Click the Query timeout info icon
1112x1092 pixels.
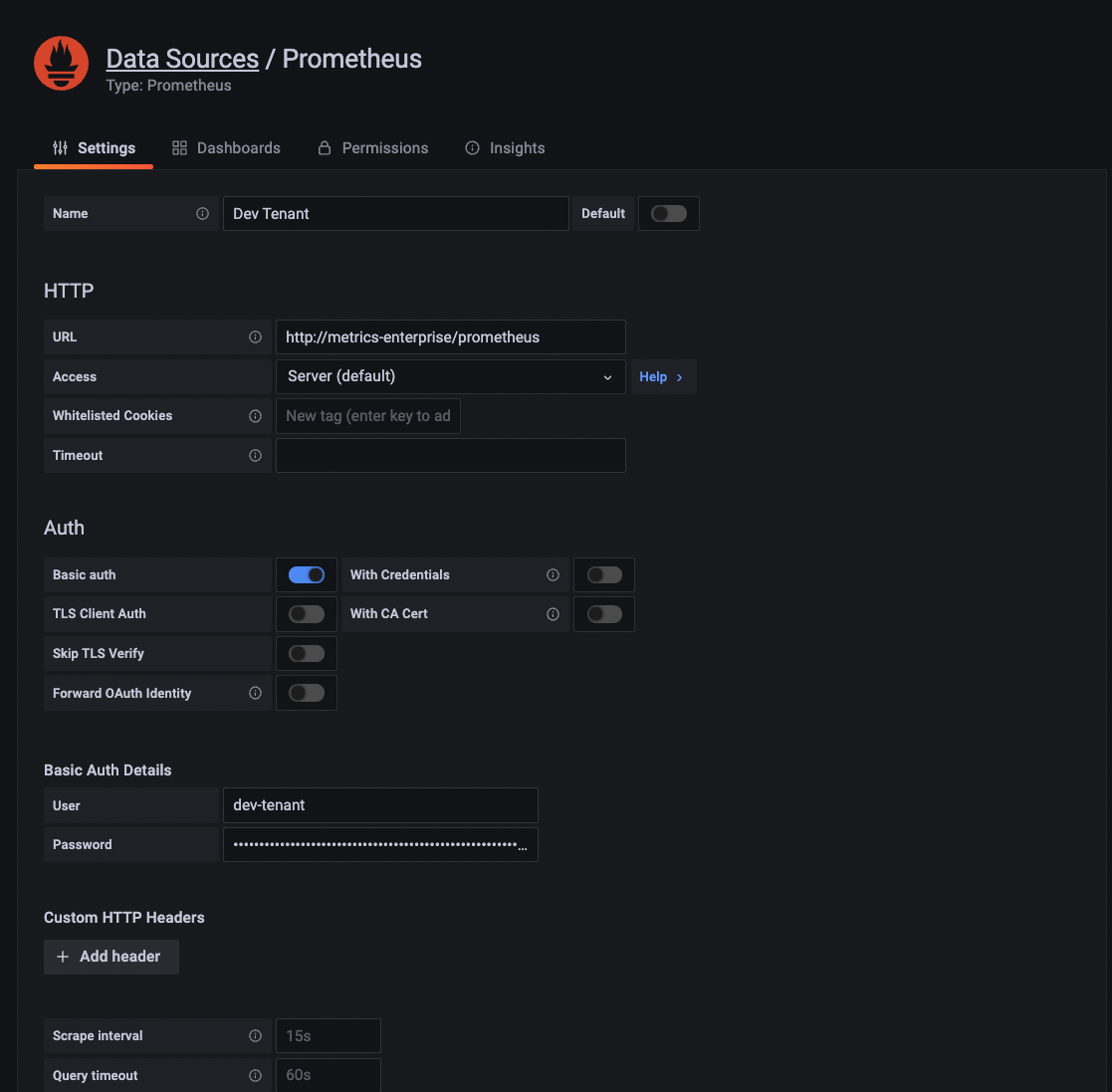pyautogui.click(x=256, y=1075)
